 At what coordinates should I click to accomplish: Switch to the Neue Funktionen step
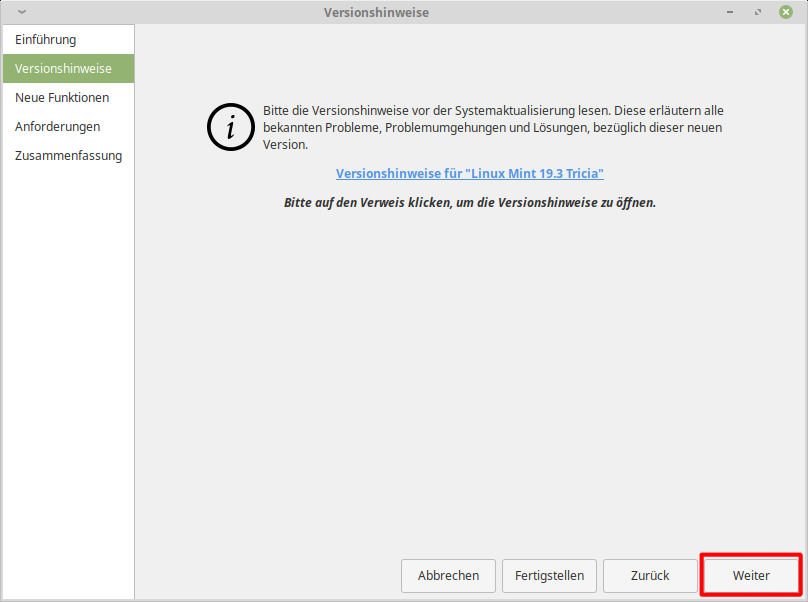[62, 98]
